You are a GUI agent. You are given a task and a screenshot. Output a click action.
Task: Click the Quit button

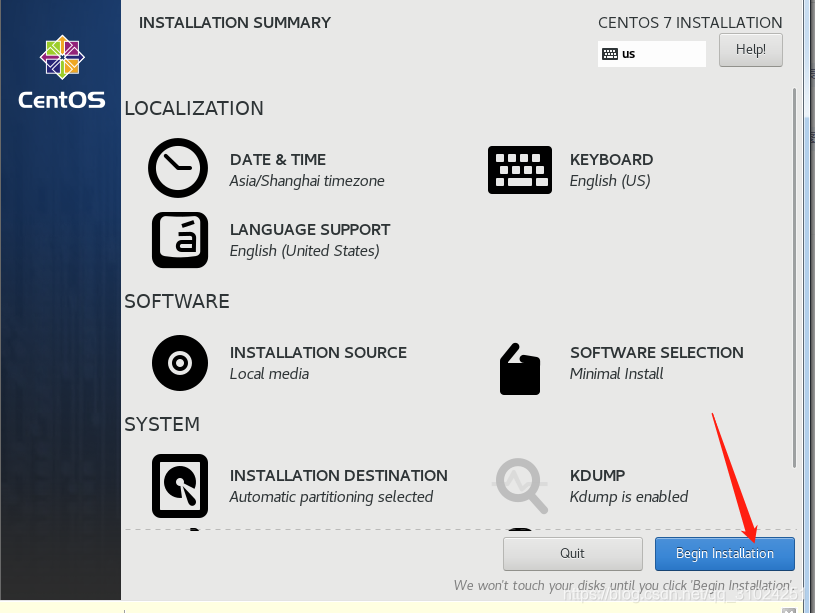(572, 554)
